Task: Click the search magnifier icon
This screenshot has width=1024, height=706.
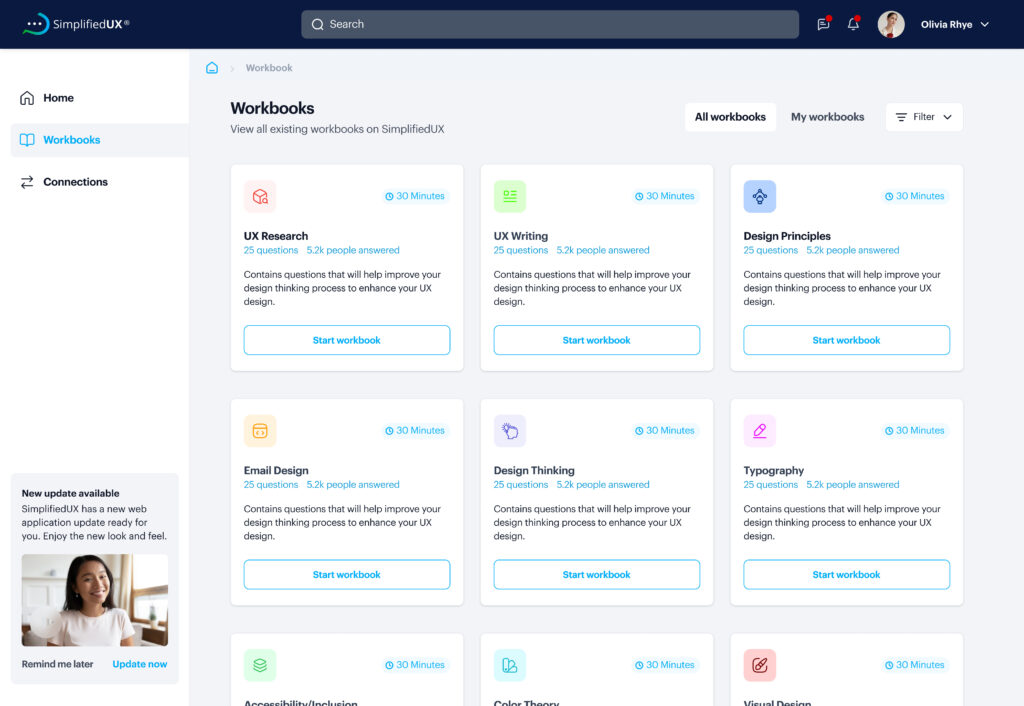Action: pyautogui.click(x=317, y=24)
